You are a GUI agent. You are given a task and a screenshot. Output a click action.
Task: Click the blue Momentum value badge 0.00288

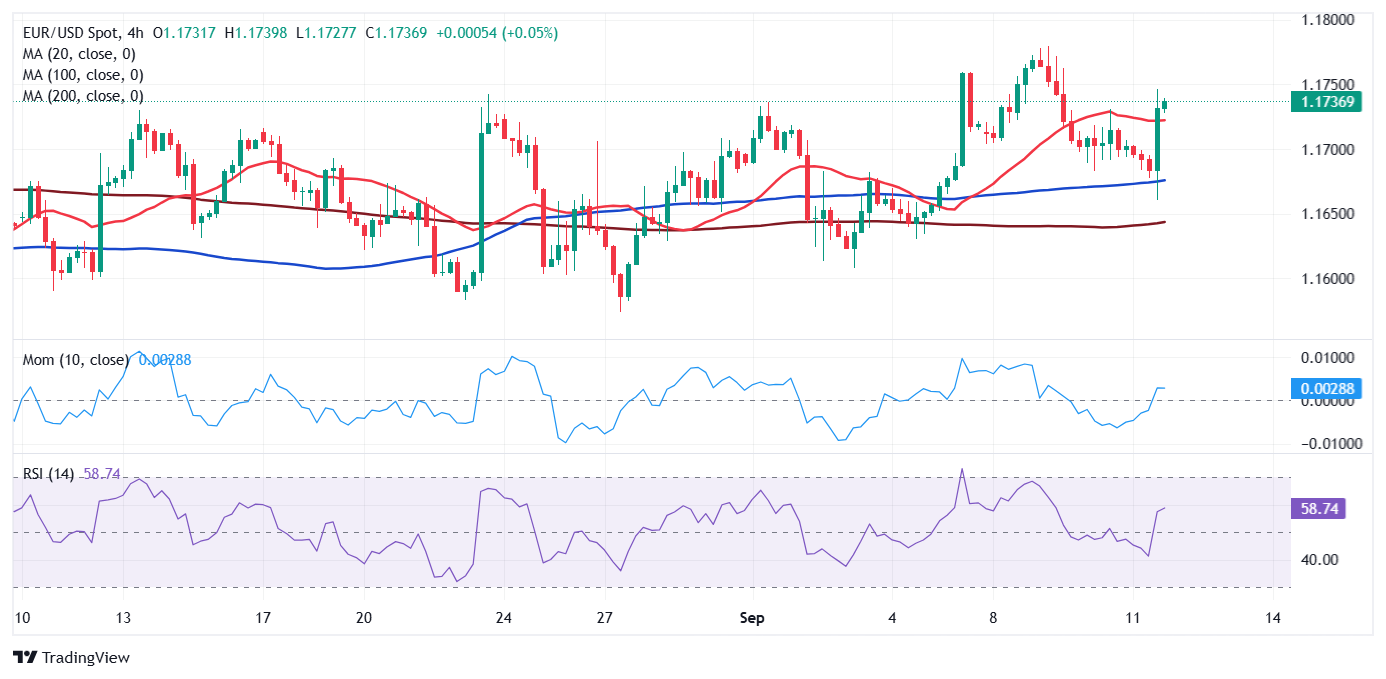pos(1325,388)
